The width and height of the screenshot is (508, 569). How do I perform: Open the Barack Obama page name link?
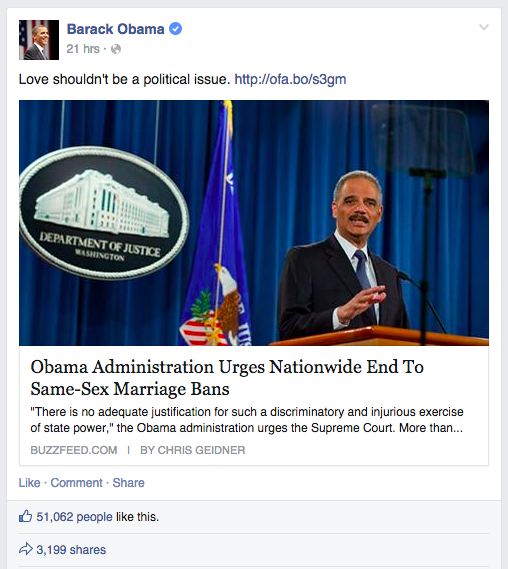tap(115, 29)
